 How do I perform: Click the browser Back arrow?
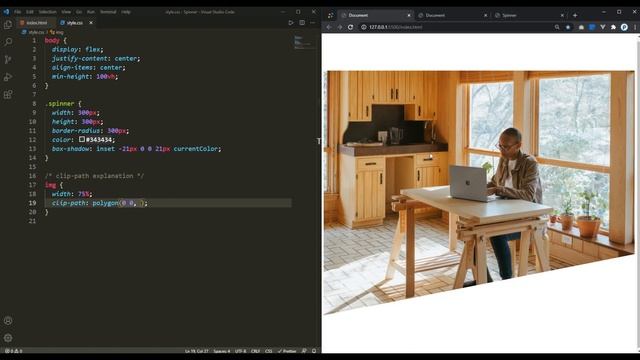[x=329, y=27]
